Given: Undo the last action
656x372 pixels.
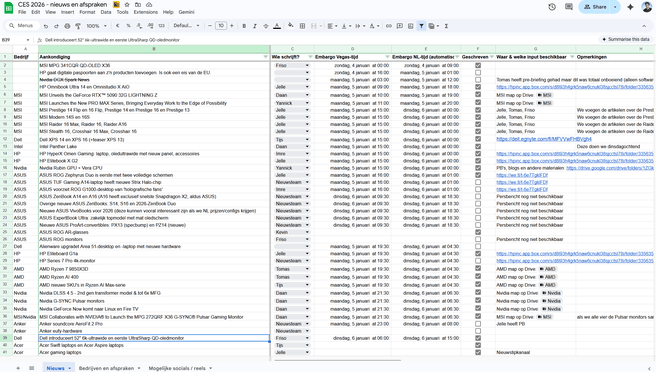Looking at the screenshot, I should 46,26.
